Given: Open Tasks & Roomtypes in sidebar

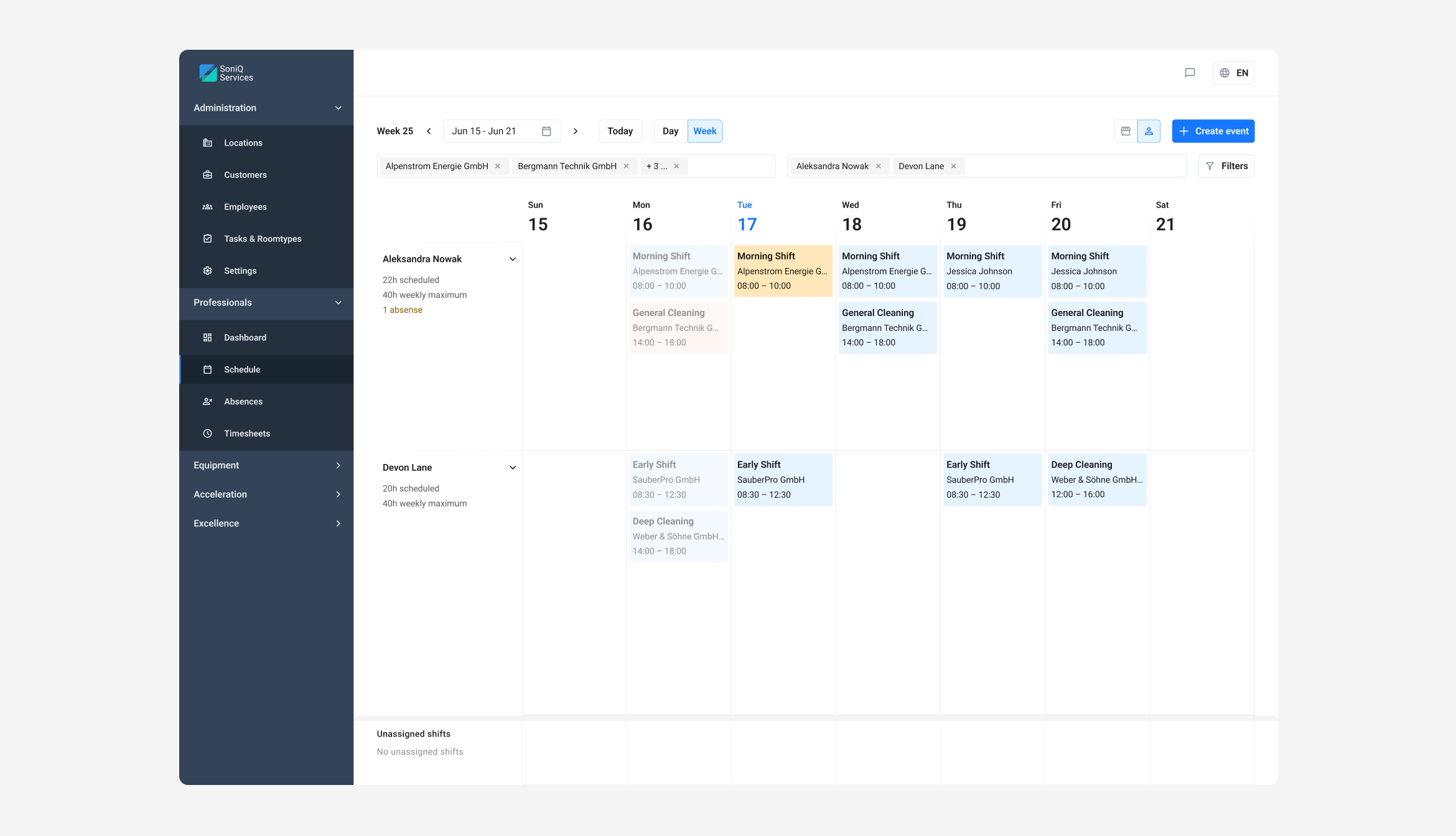Looking at the screenshot, I should click(x=262, y=239).
